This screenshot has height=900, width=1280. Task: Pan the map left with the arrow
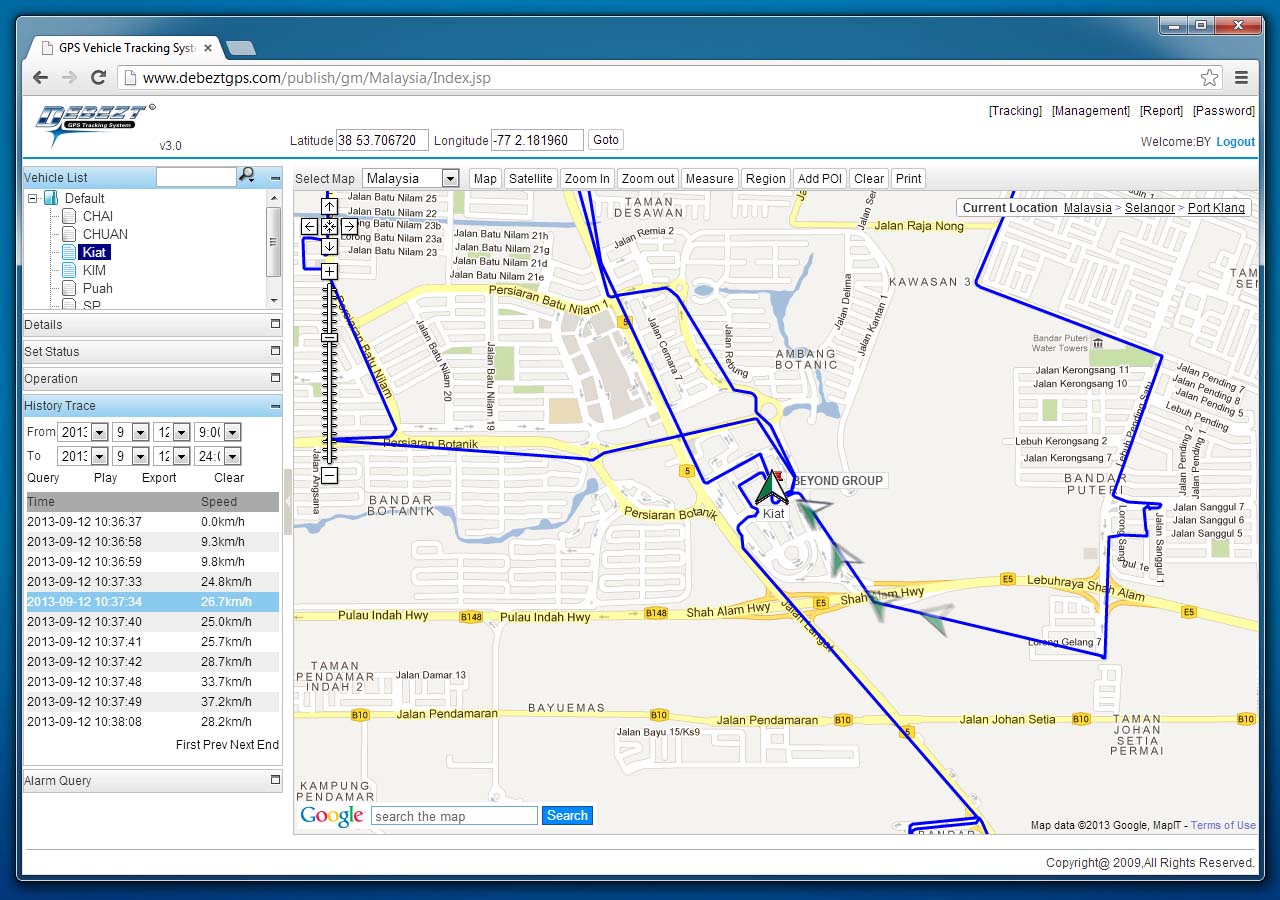coord(310,227)
